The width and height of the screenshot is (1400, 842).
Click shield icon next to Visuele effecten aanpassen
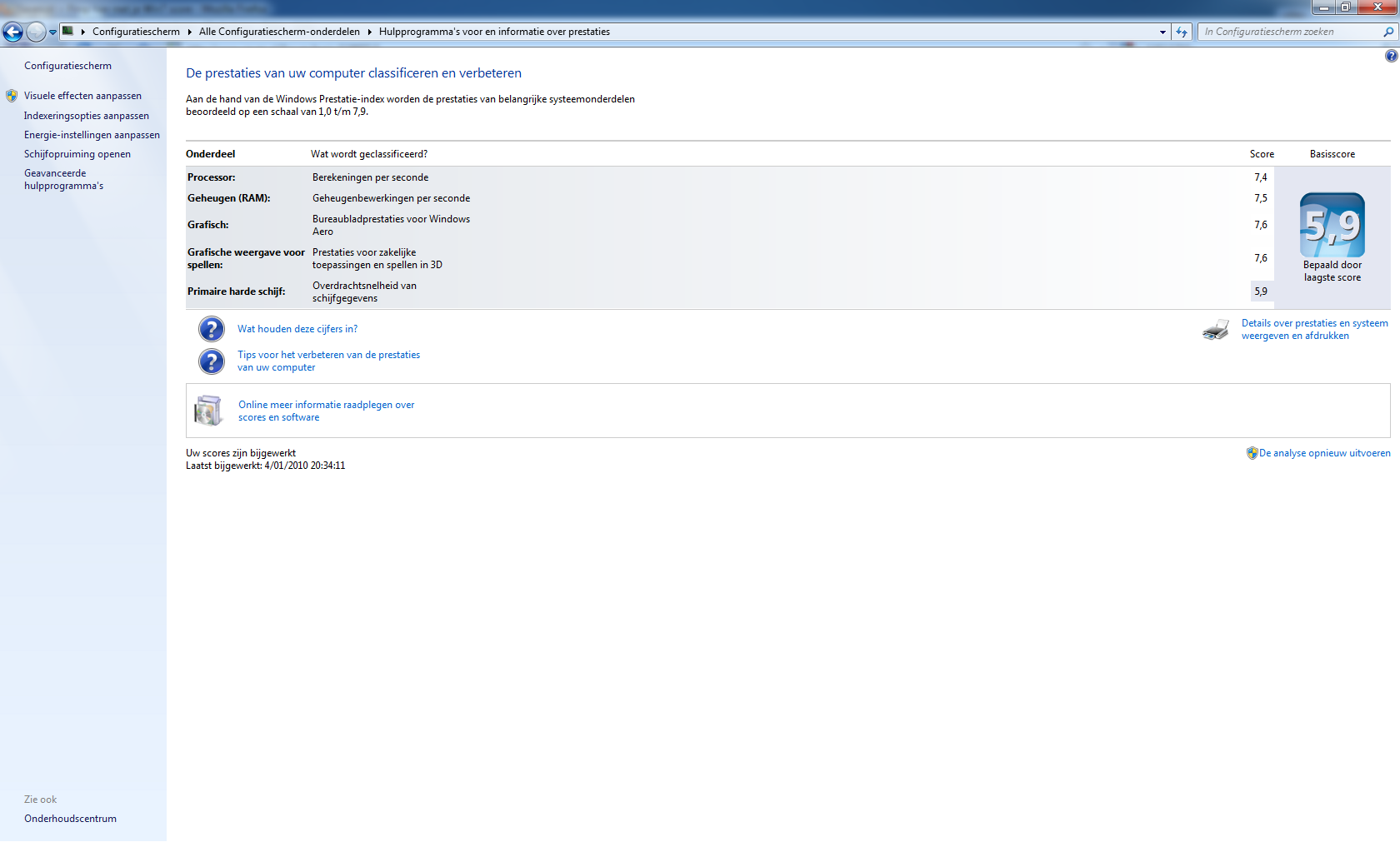[x=12, y=96]
